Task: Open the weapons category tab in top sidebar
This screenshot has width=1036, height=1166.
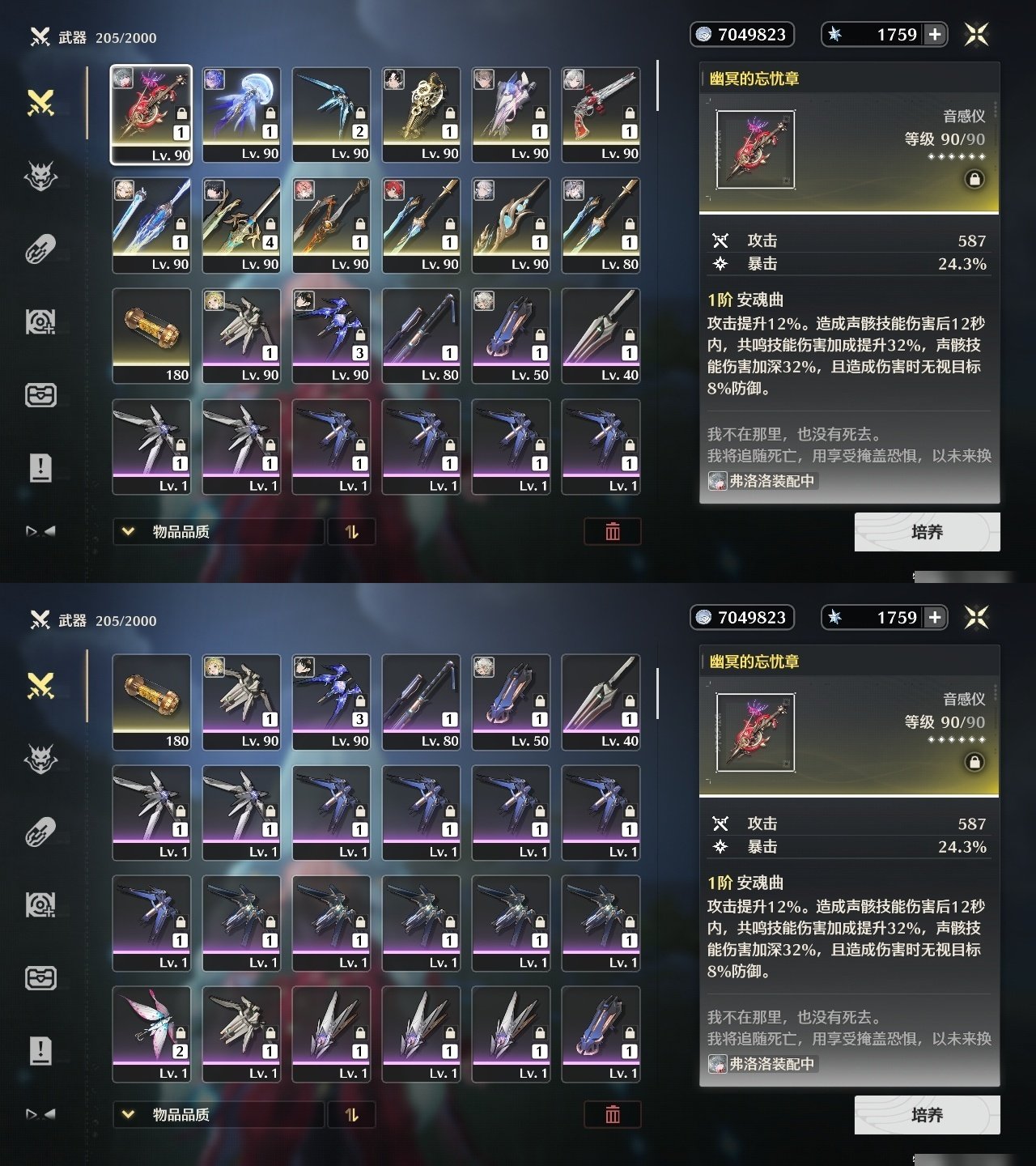Action: (40, 103)
